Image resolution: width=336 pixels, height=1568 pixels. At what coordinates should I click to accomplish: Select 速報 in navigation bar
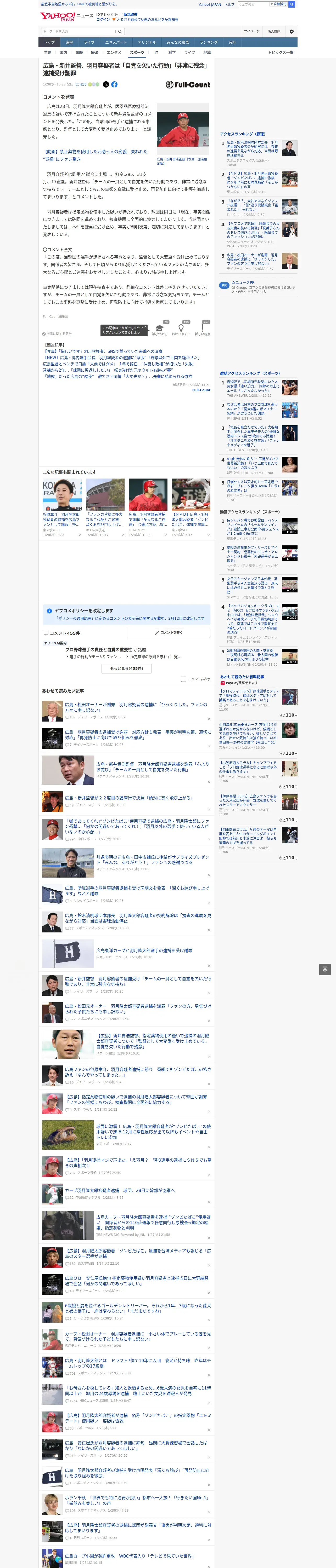(69, 43)
